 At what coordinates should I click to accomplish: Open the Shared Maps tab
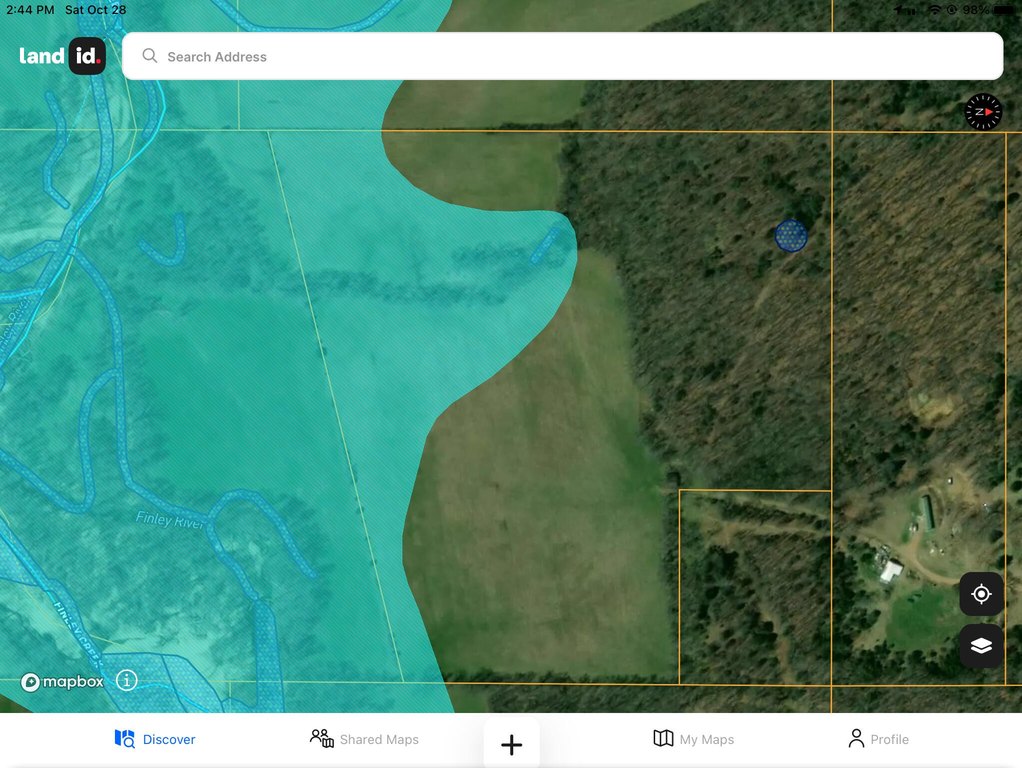pyautogui.click(x=364, y=739)
